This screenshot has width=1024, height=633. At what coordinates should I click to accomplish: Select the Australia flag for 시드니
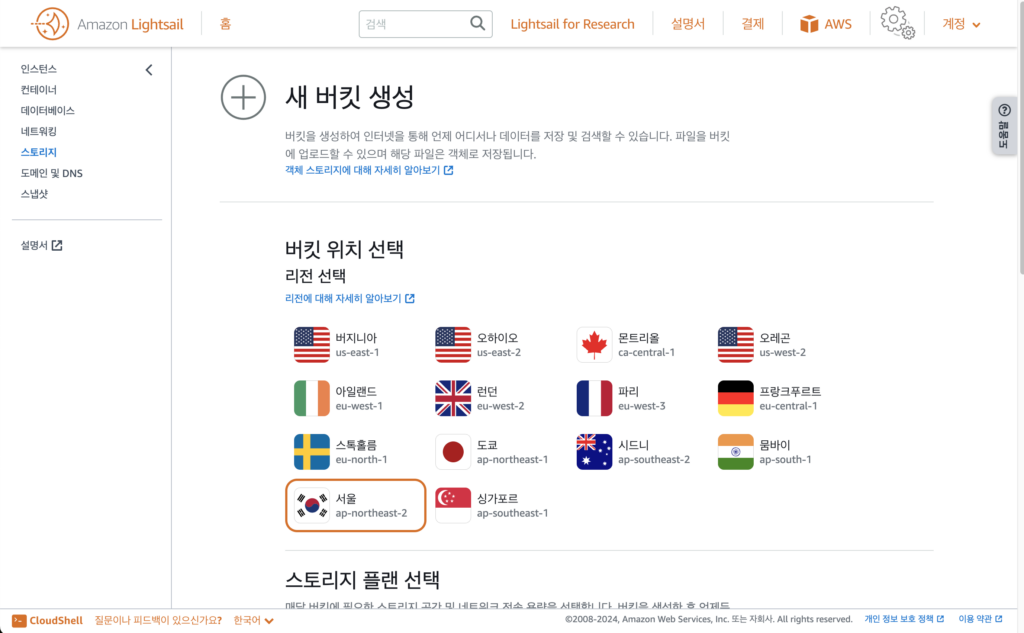tap(594, 452)
